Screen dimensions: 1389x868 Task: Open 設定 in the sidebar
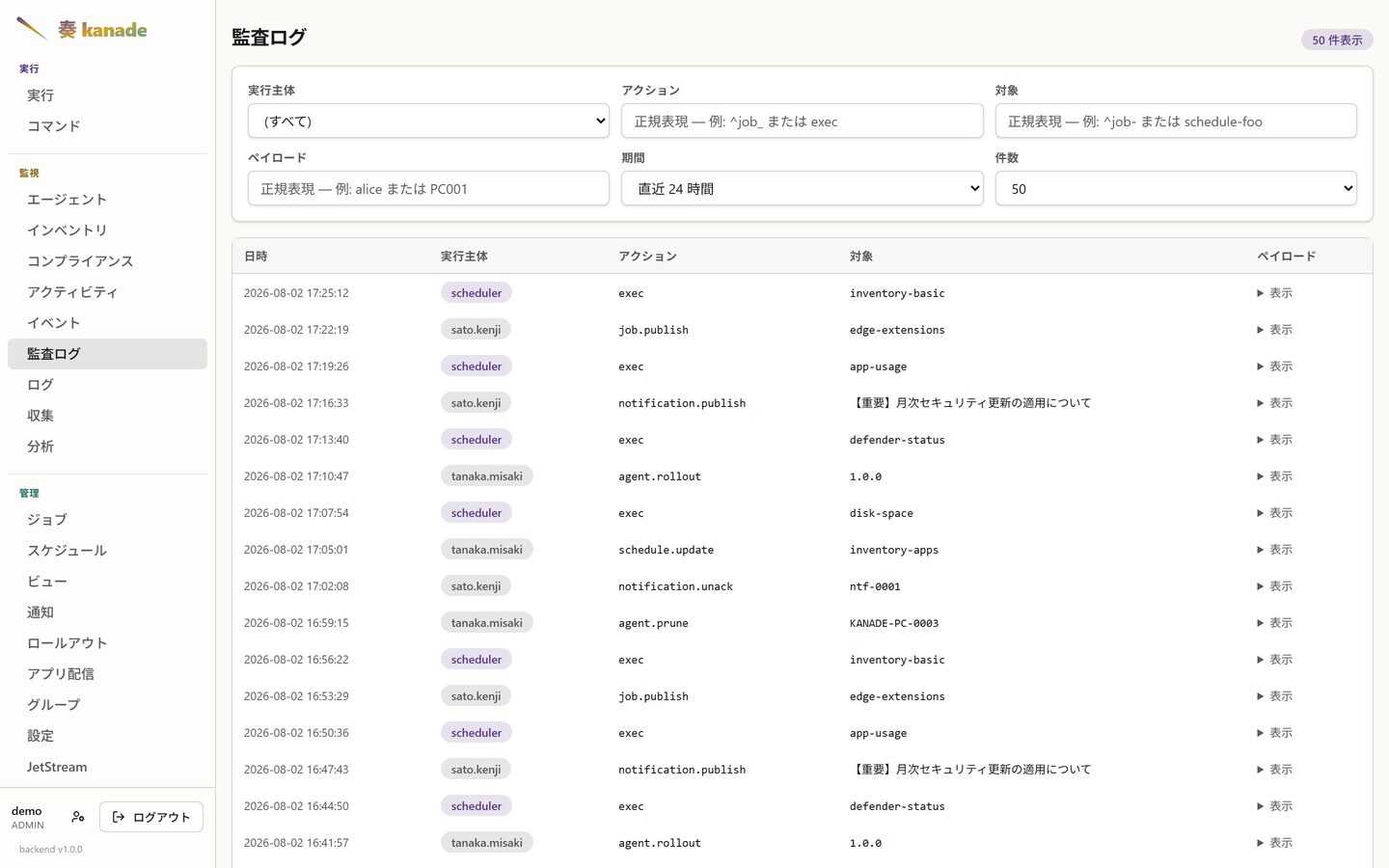pos(107,736)
